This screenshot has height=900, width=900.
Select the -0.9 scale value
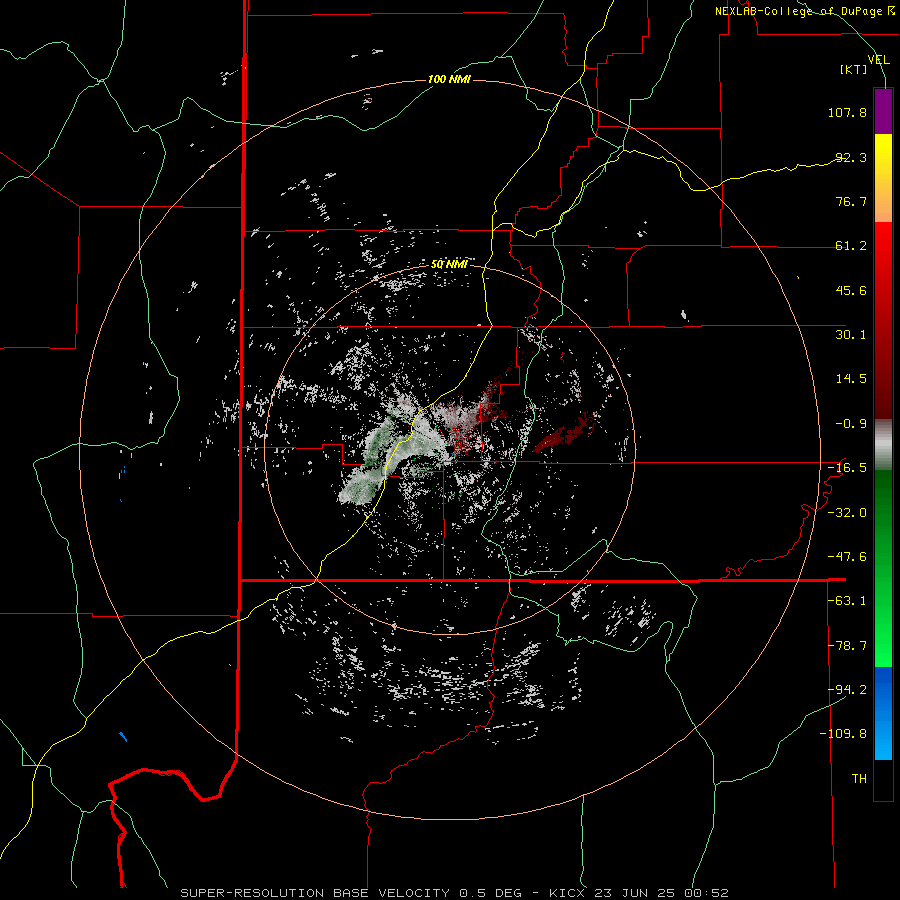pyautogui.click(x=851, y=424)
